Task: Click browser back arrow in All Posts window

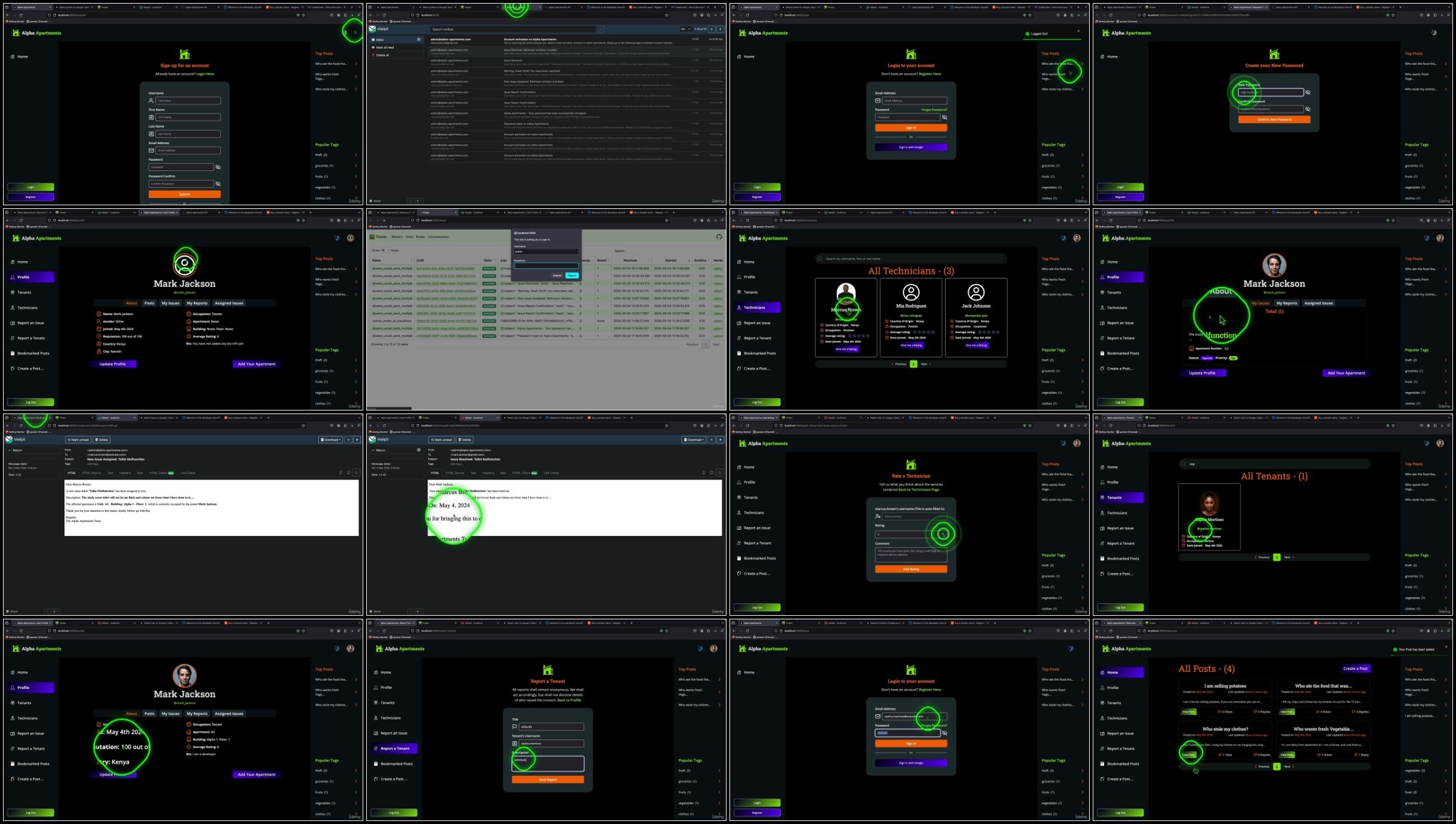Action: point(1097,631)
